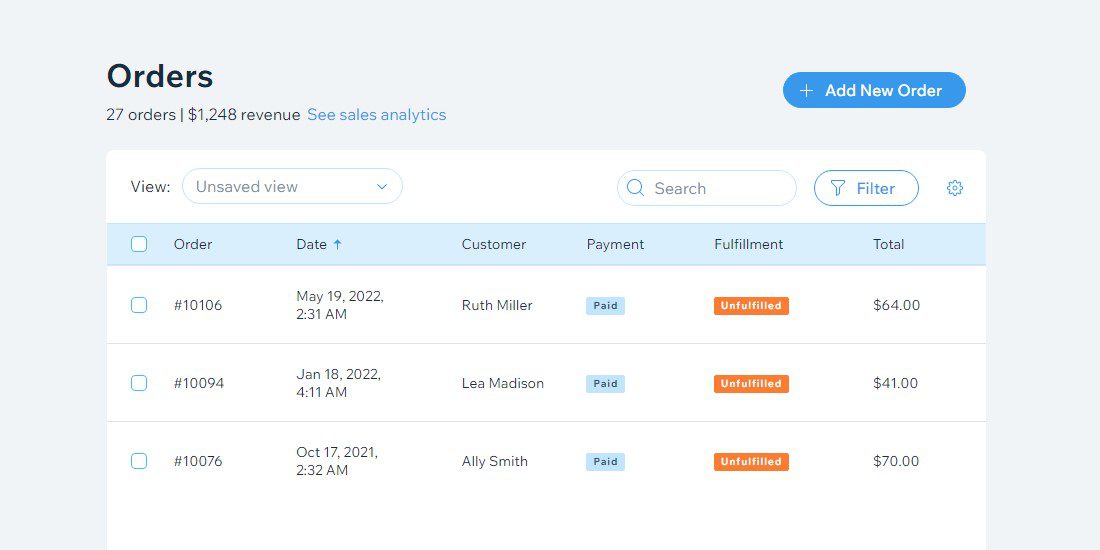Open order number #10094
This screenshot has width=1100, height=550.
(x=199, y=383)
